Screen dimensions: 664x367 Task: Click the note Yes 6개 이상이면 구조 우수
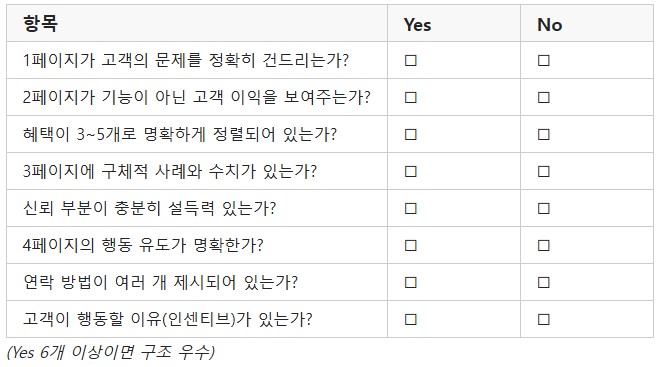pos(111,352)
